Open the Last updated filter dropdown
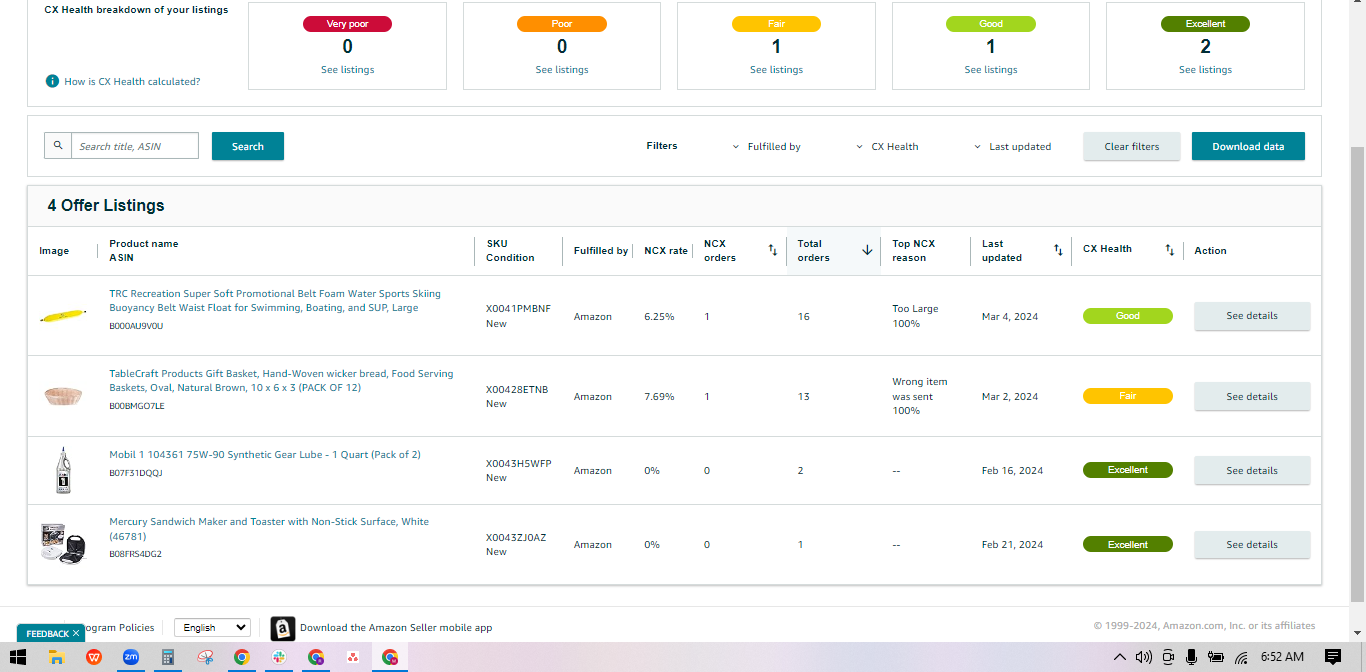Image resolution: width=1366 pixels, height=672 pixels. coord(1013,146)
